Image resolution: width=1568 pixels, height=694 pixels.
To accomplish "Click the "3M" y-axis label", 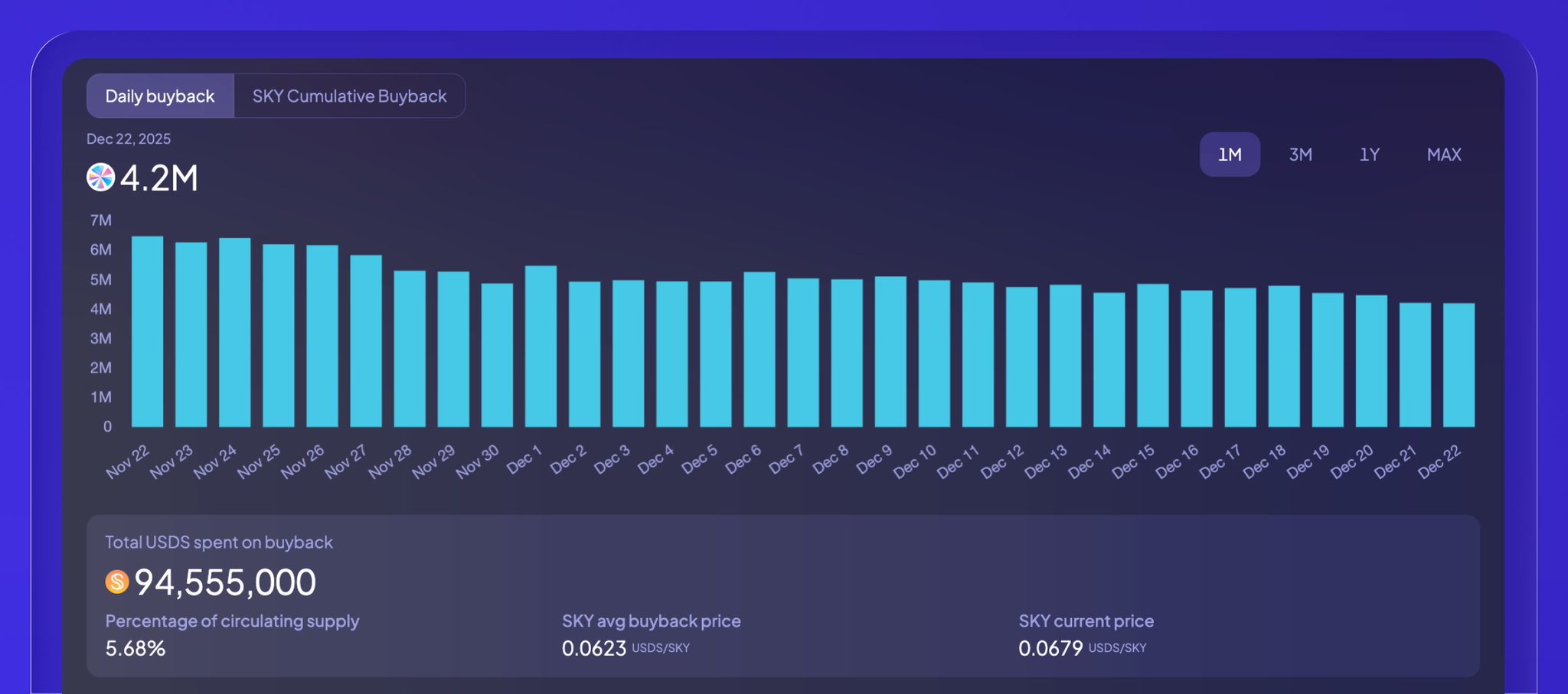I will click(x=101, y=338).
